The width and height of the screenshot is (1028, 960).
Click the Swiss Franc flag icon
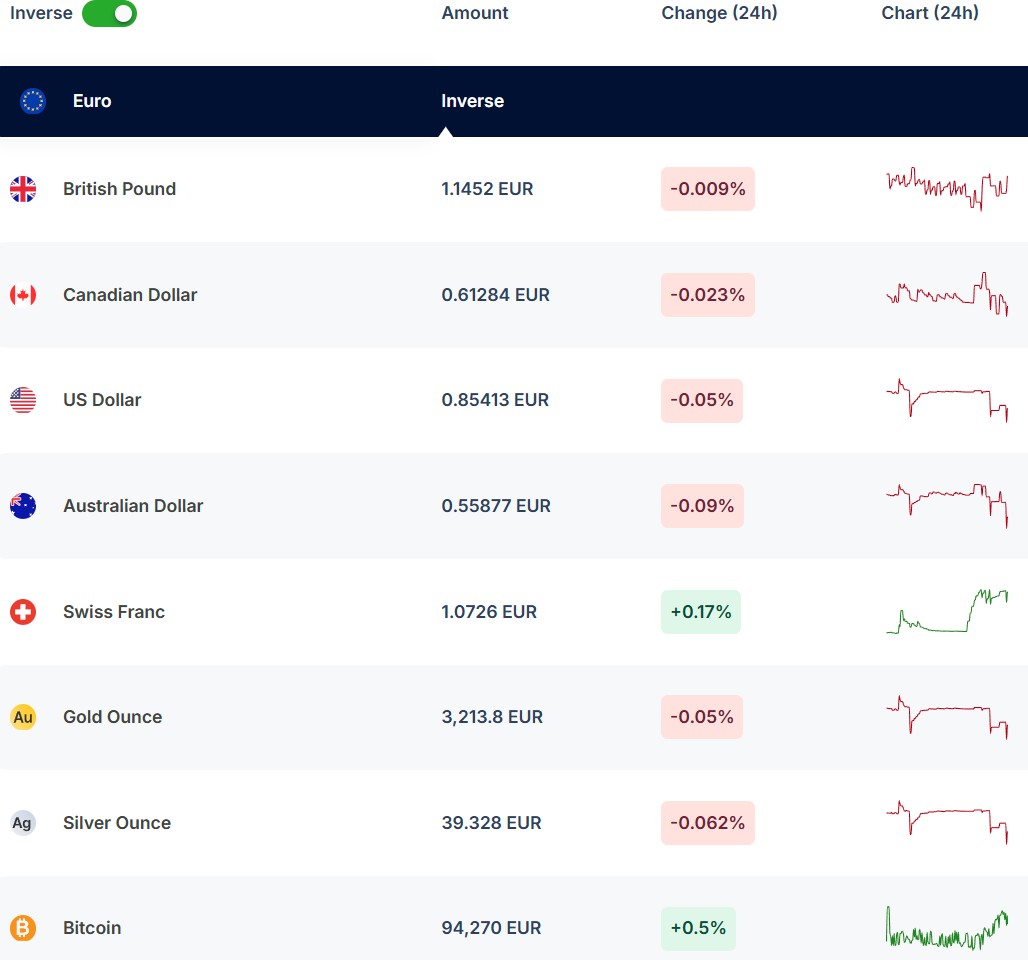click(23, 612)
